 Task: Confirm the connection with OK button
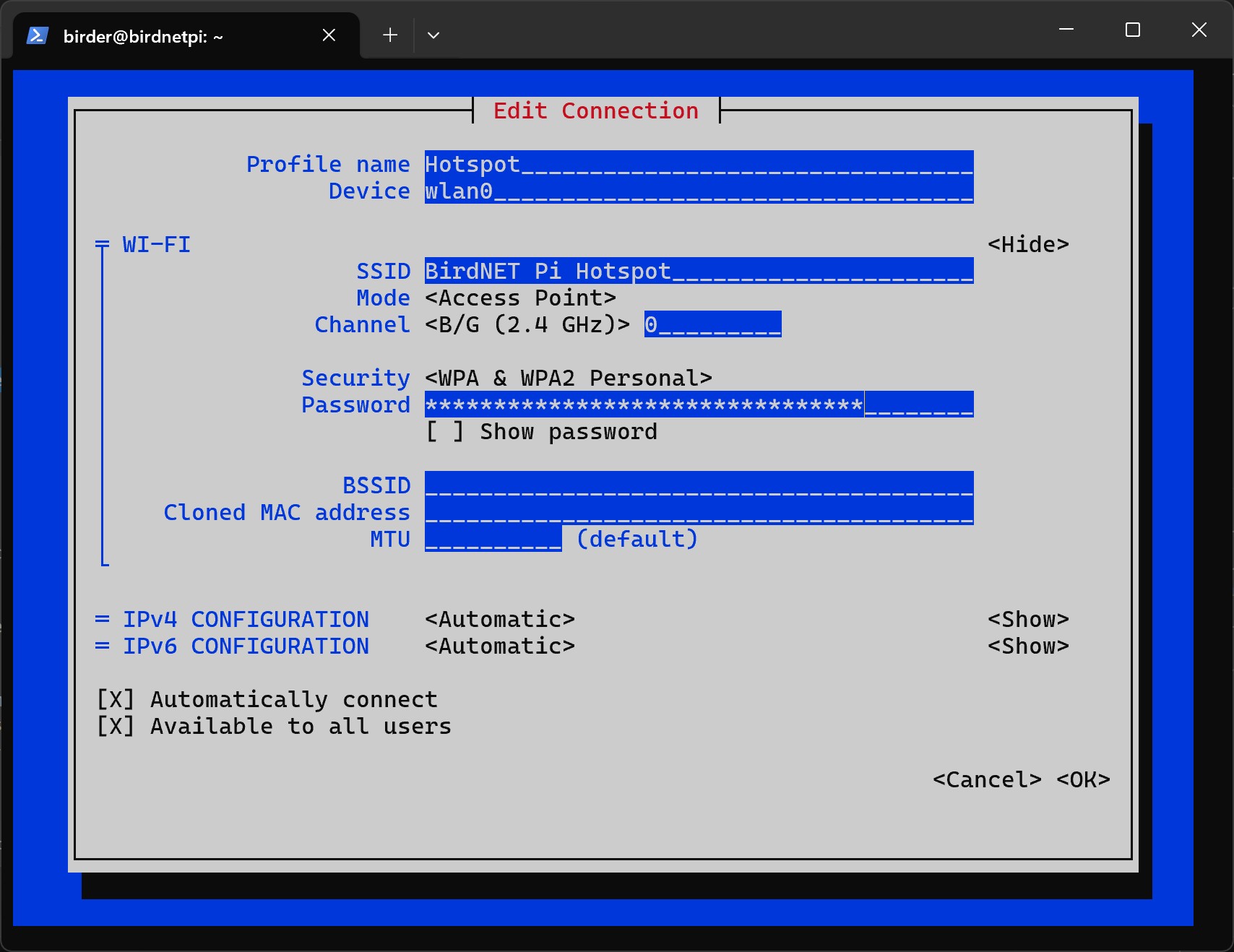click(1082, 780)
